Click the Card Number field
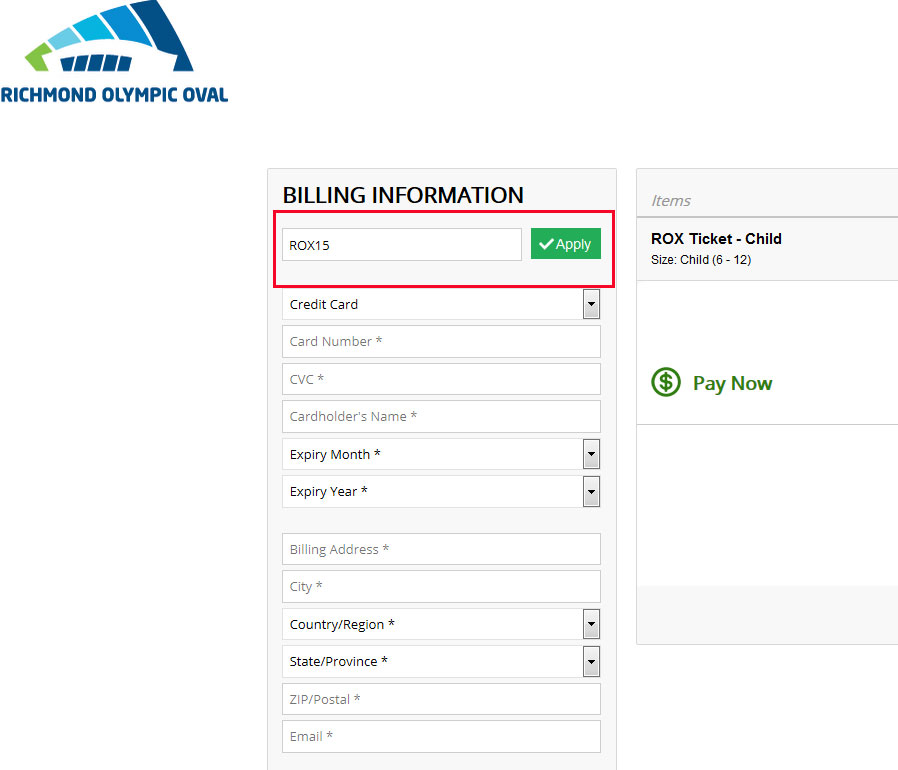The image size is (898, 770). pos(441,341)
